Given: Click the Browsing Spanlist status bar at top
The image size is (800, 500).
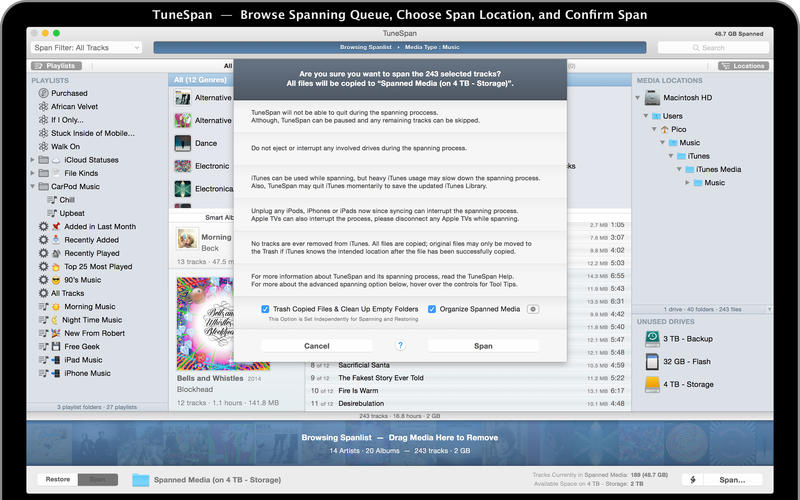Looking at the screenshot, I should [399, 47].
